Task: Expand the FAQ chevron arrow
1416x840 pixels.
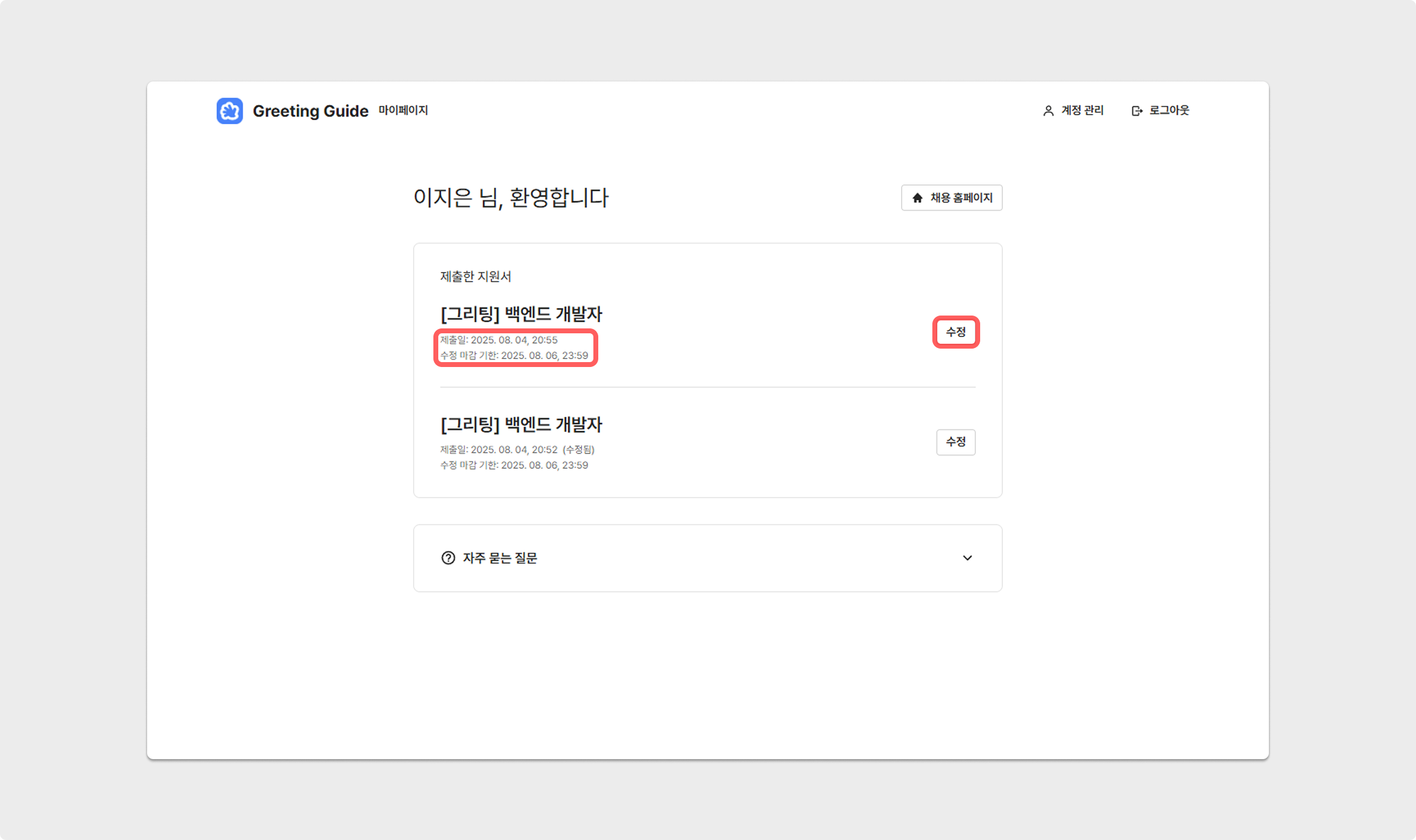Action: point(967,558)
